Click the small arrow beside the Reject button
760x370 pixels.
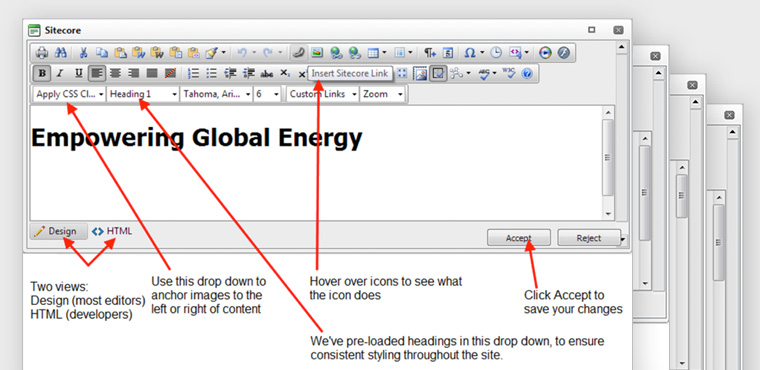[x=623, y=238]
